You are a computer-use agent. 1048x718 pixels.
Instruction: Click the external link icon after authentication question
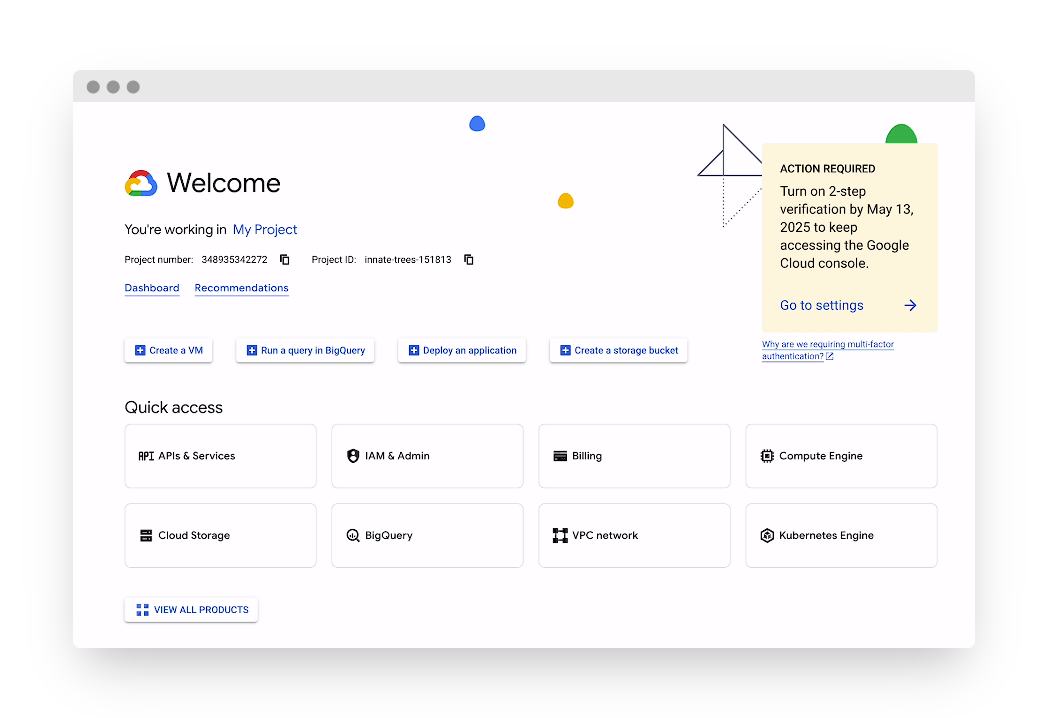point(830,356)
